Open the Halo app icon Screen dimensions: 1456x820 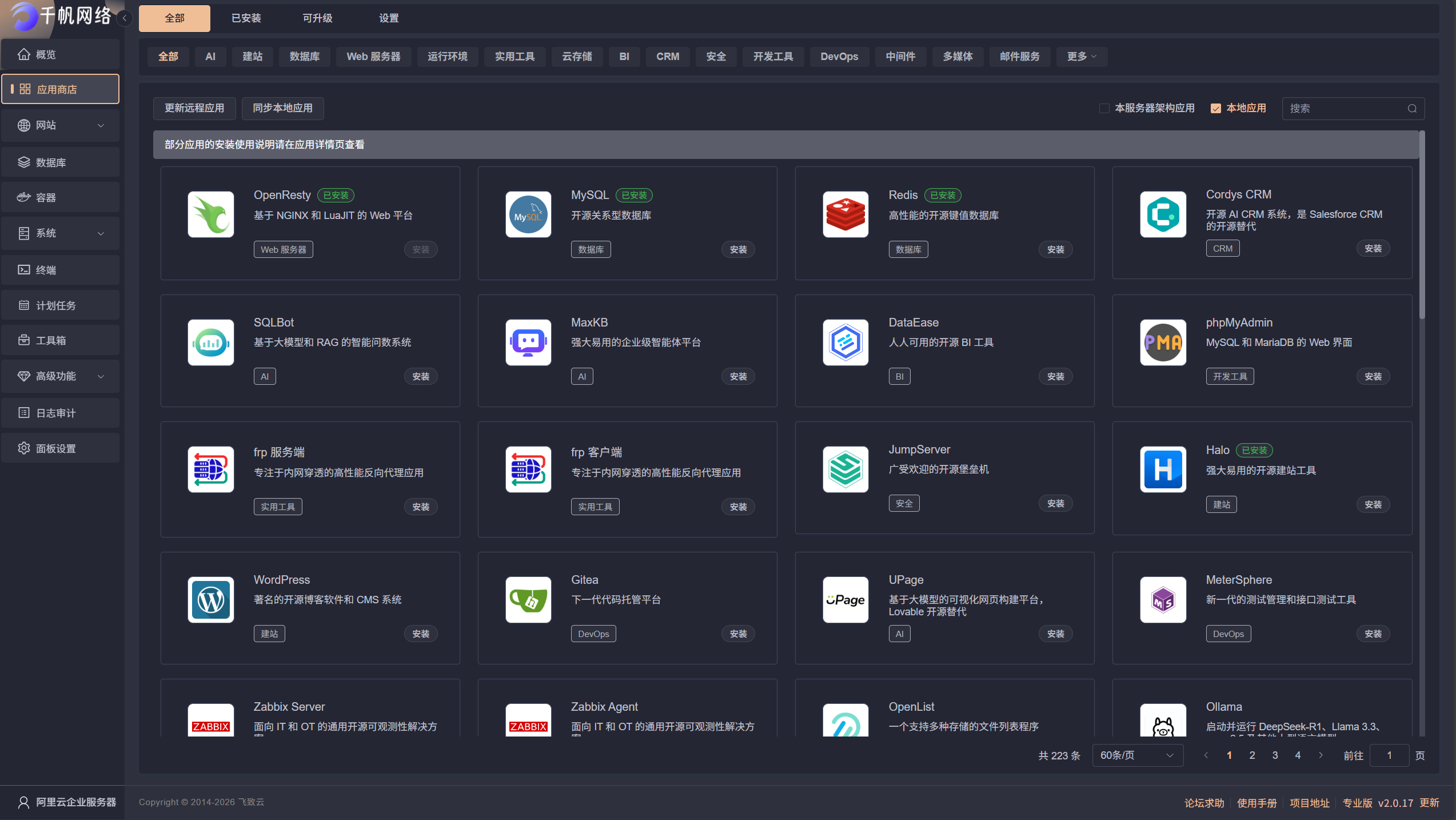tap(1162, 469)
